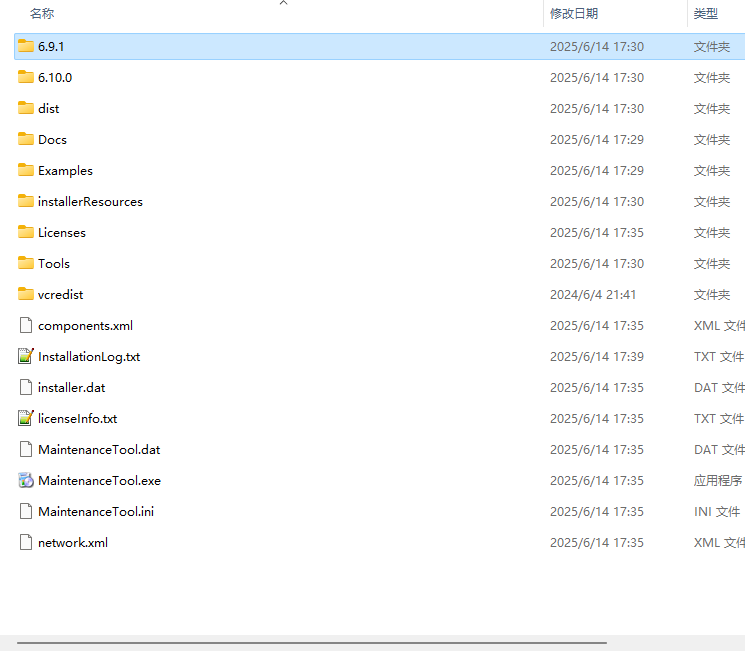Click the Tools folder name
This screenshot has width=745, height=651.
click(54, 263)
